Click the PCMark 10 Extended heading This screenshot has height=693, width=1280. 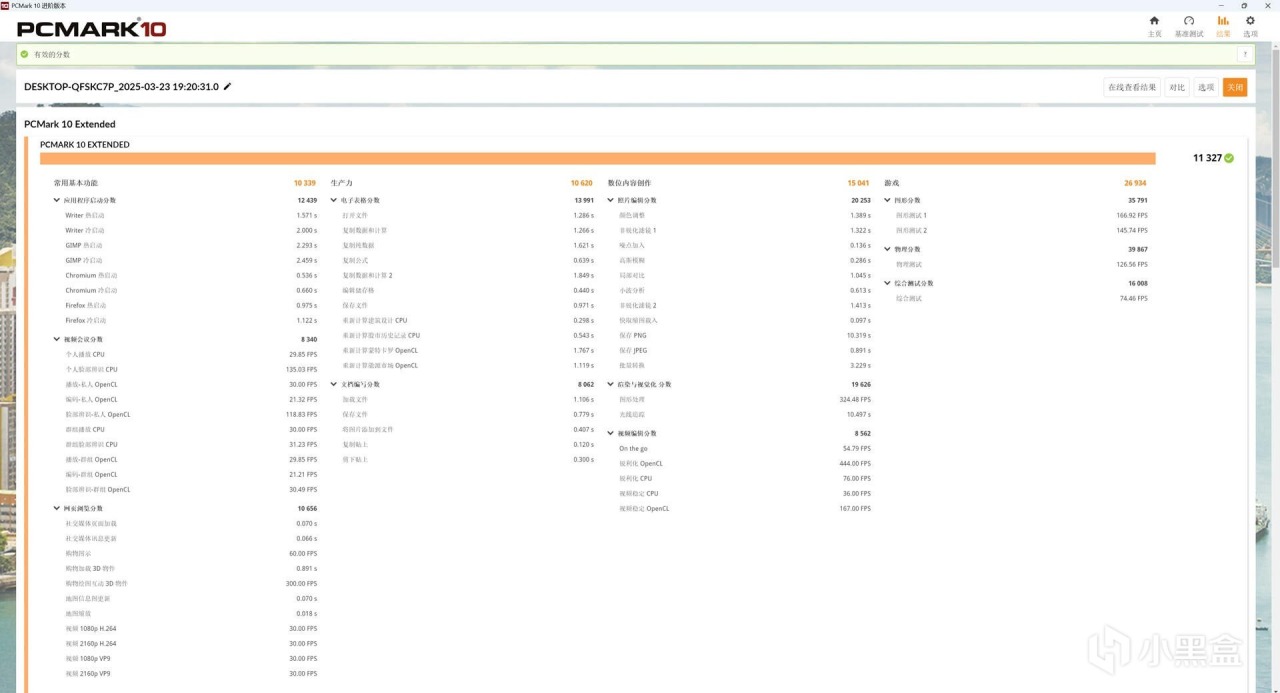pos(70,124)
